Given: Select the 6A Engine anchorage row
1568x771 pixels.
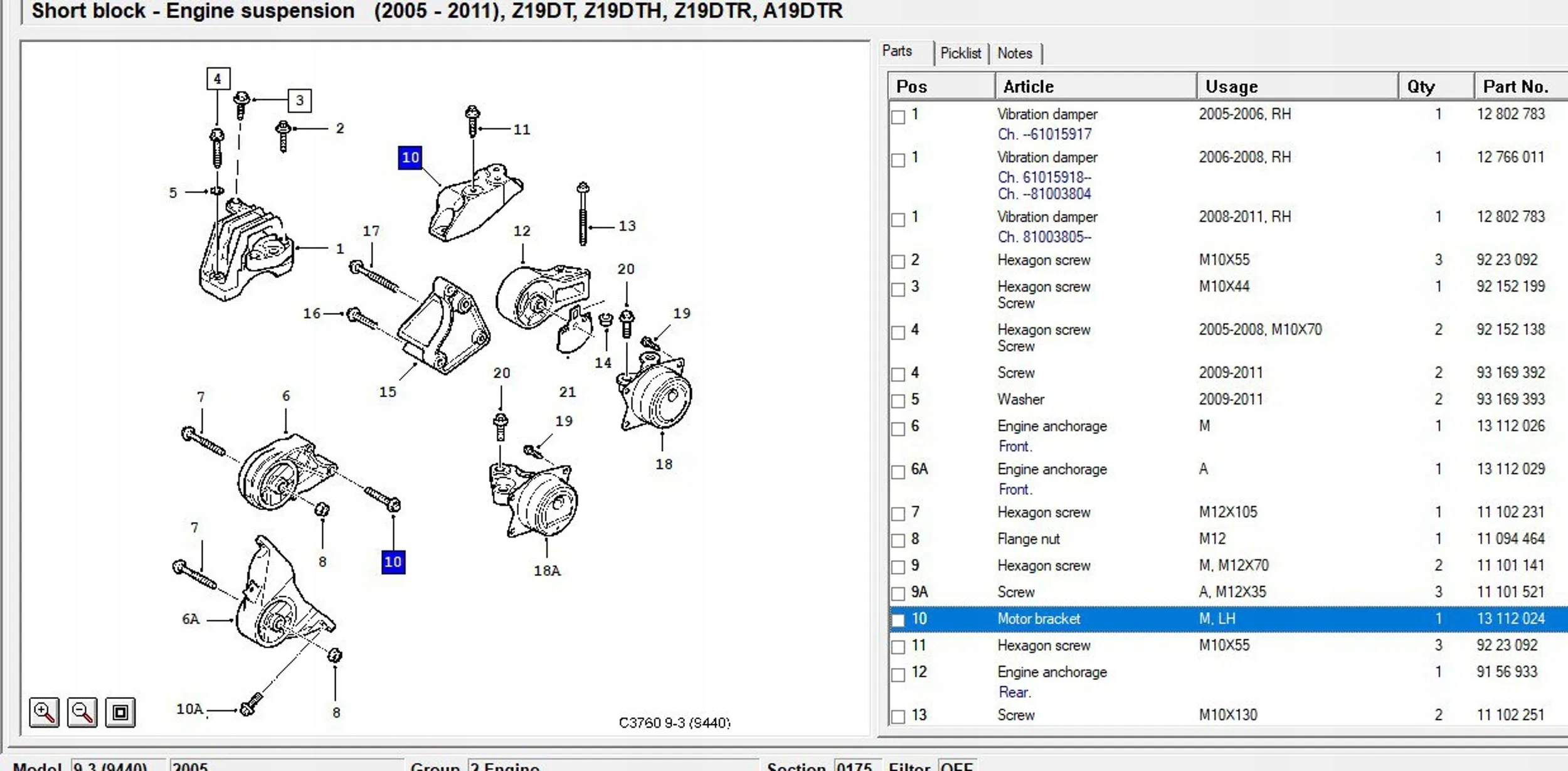Looking at the screenshot, I should coord(1052,469).
